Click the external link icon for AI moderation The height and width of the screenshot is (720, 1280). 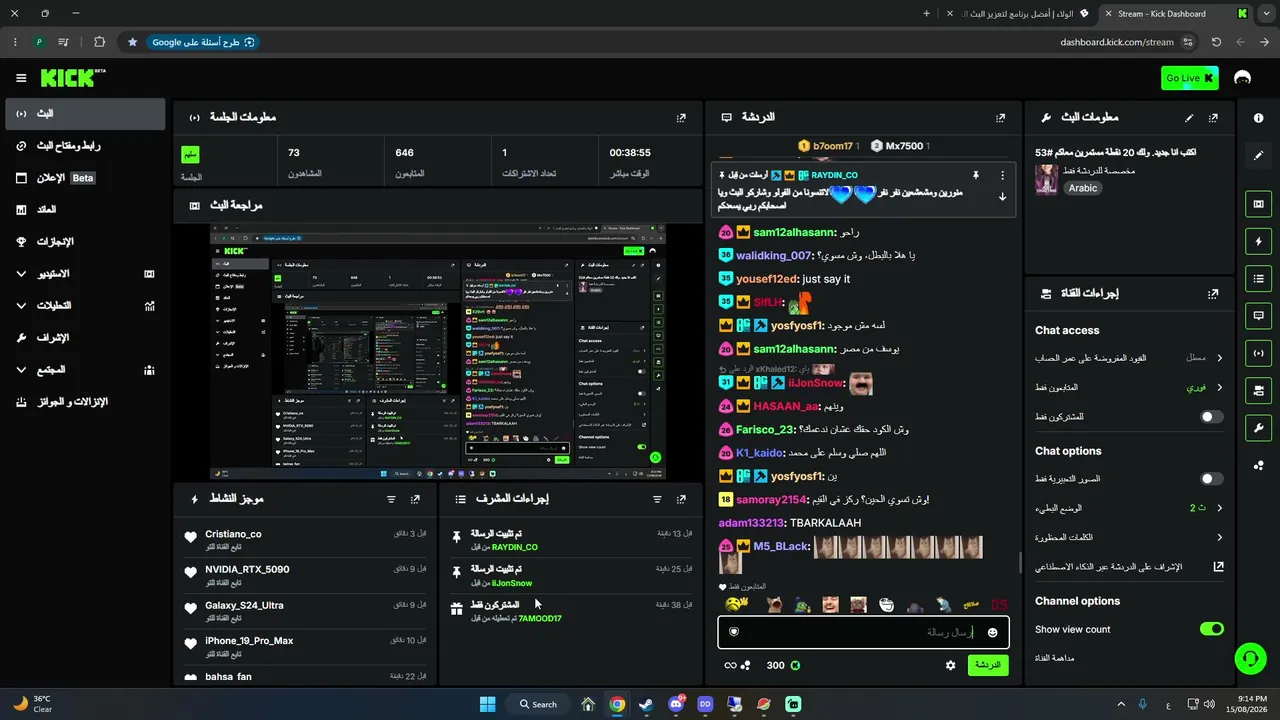[x=1218, y=566]
